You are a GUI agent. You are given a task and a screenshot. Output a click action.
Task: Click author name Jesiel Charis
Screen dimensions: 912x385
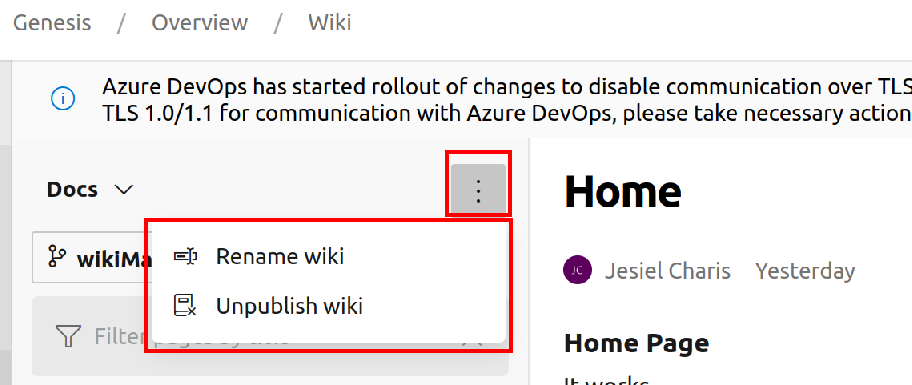tap(668, 271)
